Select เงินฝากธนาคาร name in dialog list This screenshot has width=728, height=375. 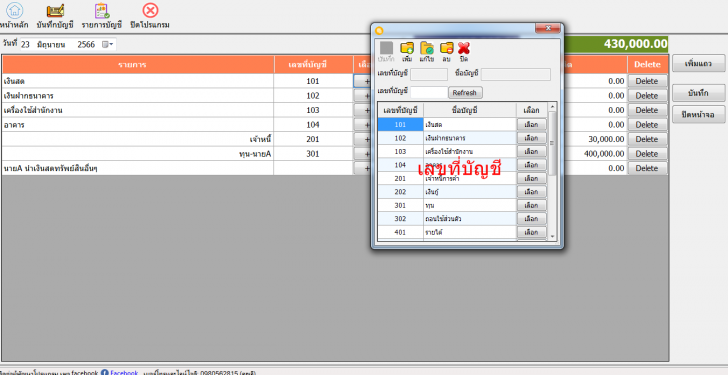470,138
